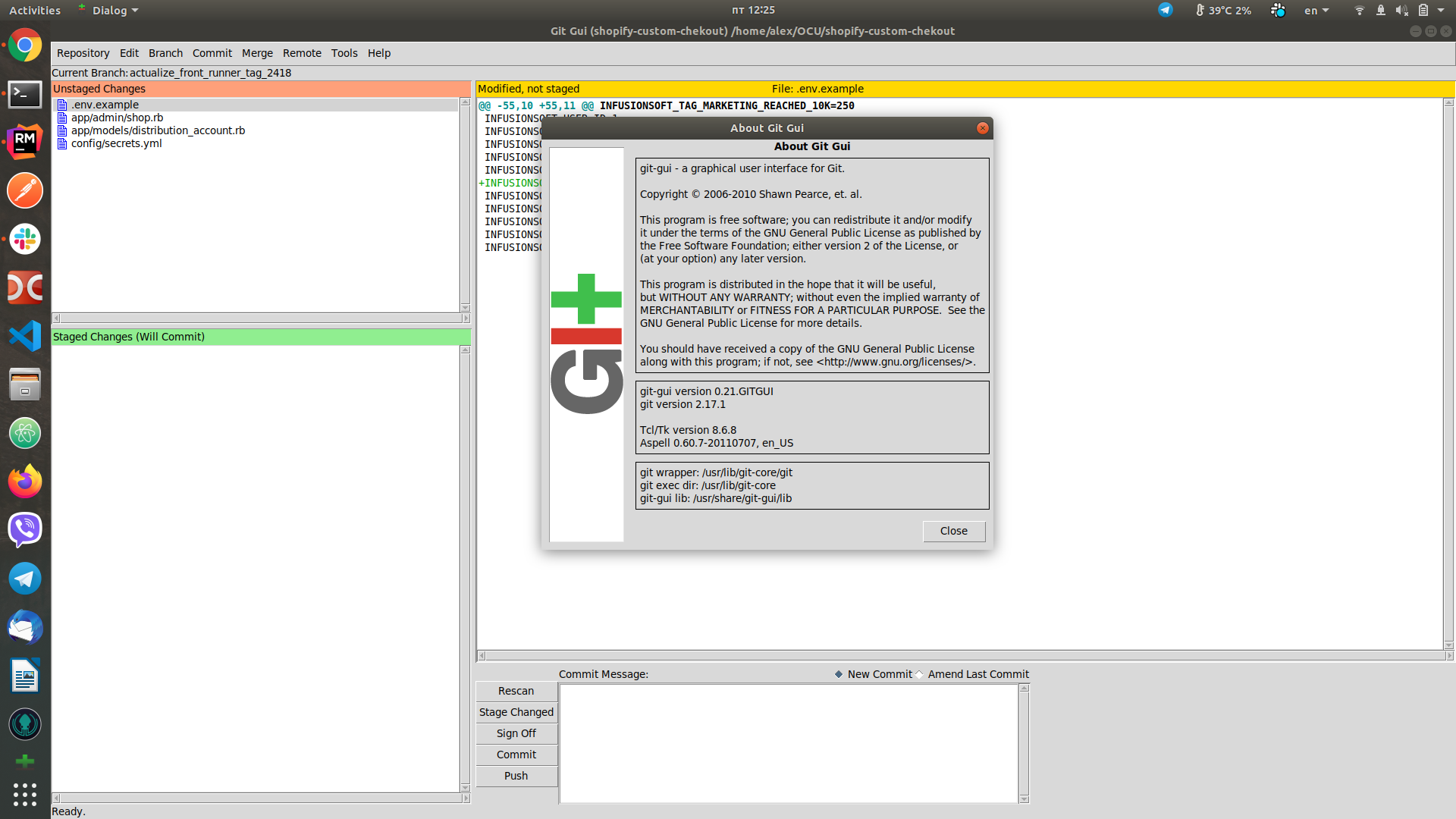Open the Merge menu

tap(257, 53)
